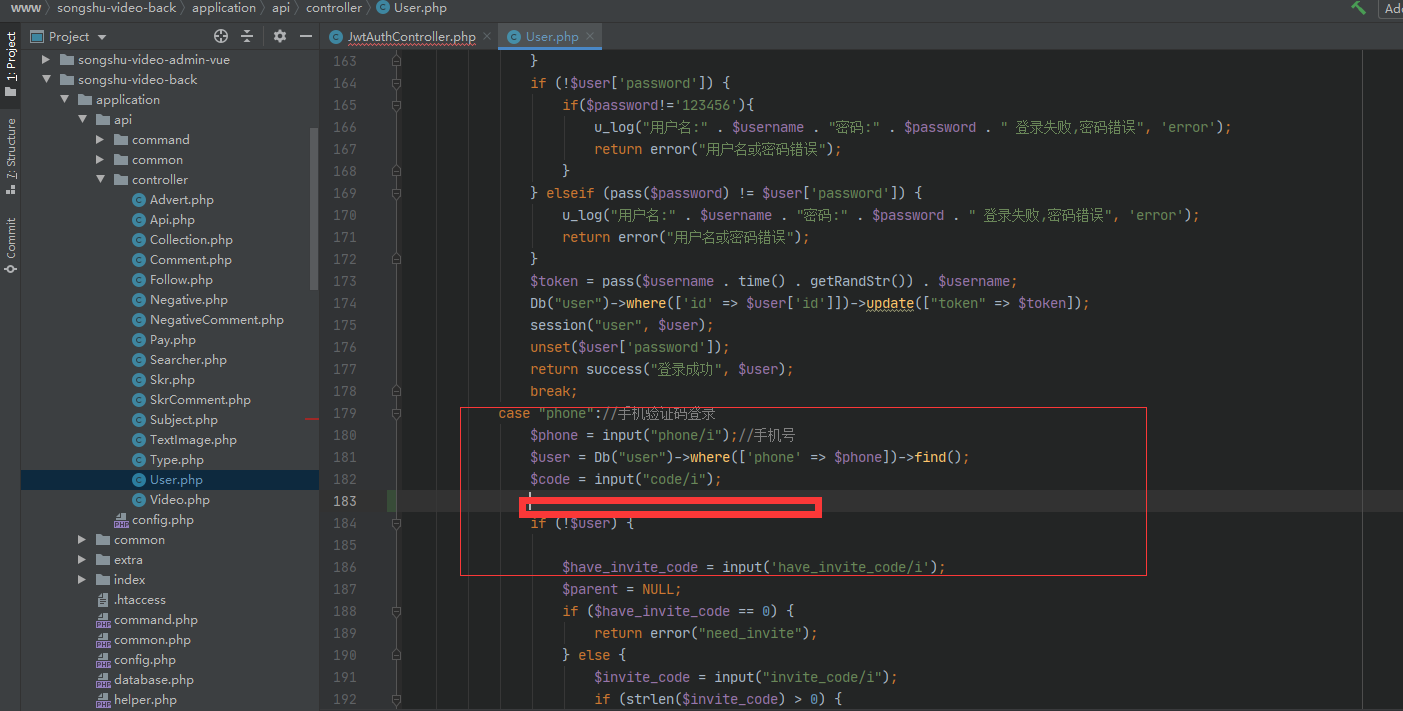Click the class icon in User.php breadcrumb

pos(383,8)
